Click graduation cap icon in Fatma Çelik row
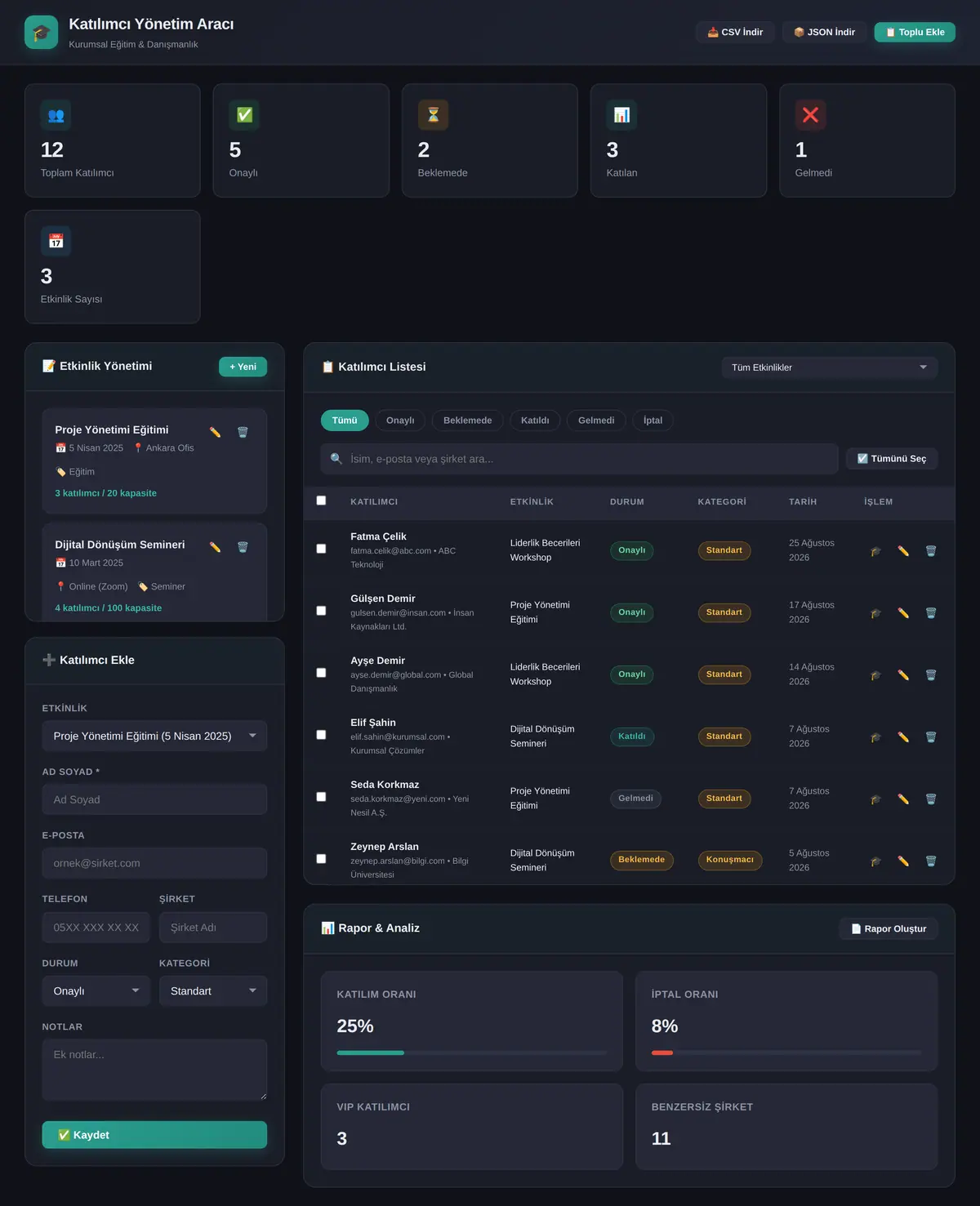980x1206 pixels. tap(875, 551)
